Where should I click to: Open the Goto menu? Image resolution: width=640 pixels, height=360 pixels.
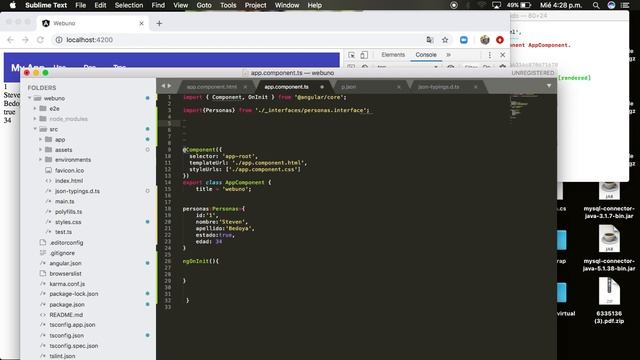pyautogui.click(x=204, y=5)
